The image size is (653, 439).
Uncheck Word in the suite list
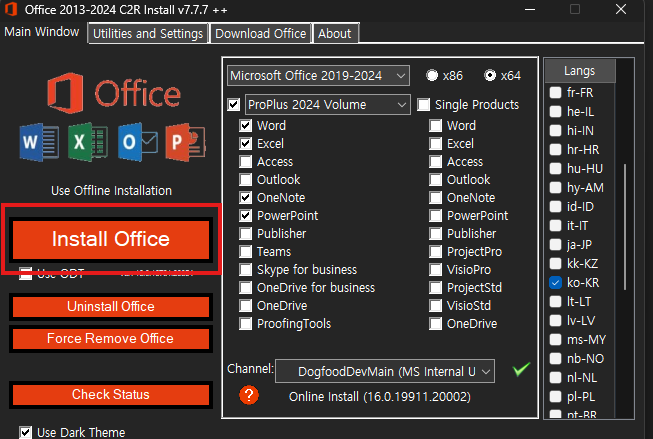click(x=246, y=125)
